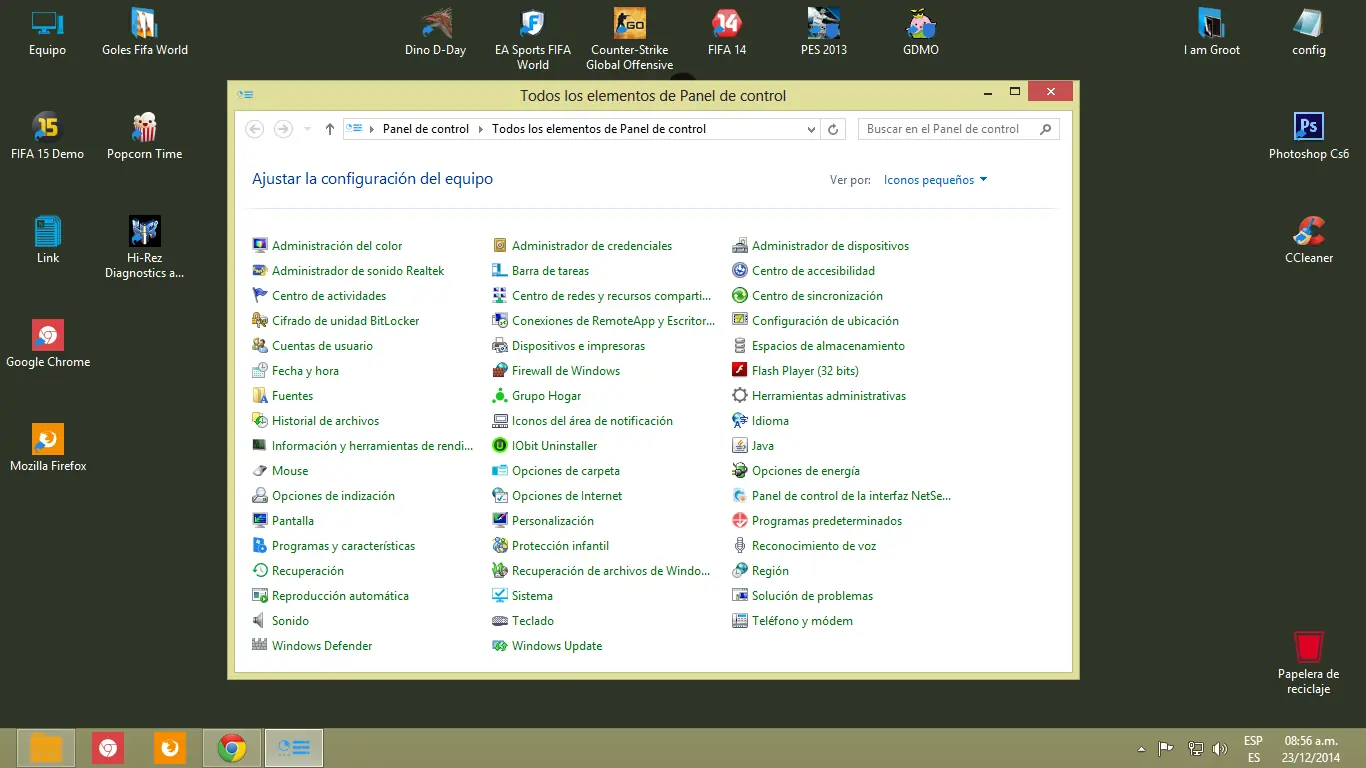
Task: Open the Idioma link
Action: [770, 421]
